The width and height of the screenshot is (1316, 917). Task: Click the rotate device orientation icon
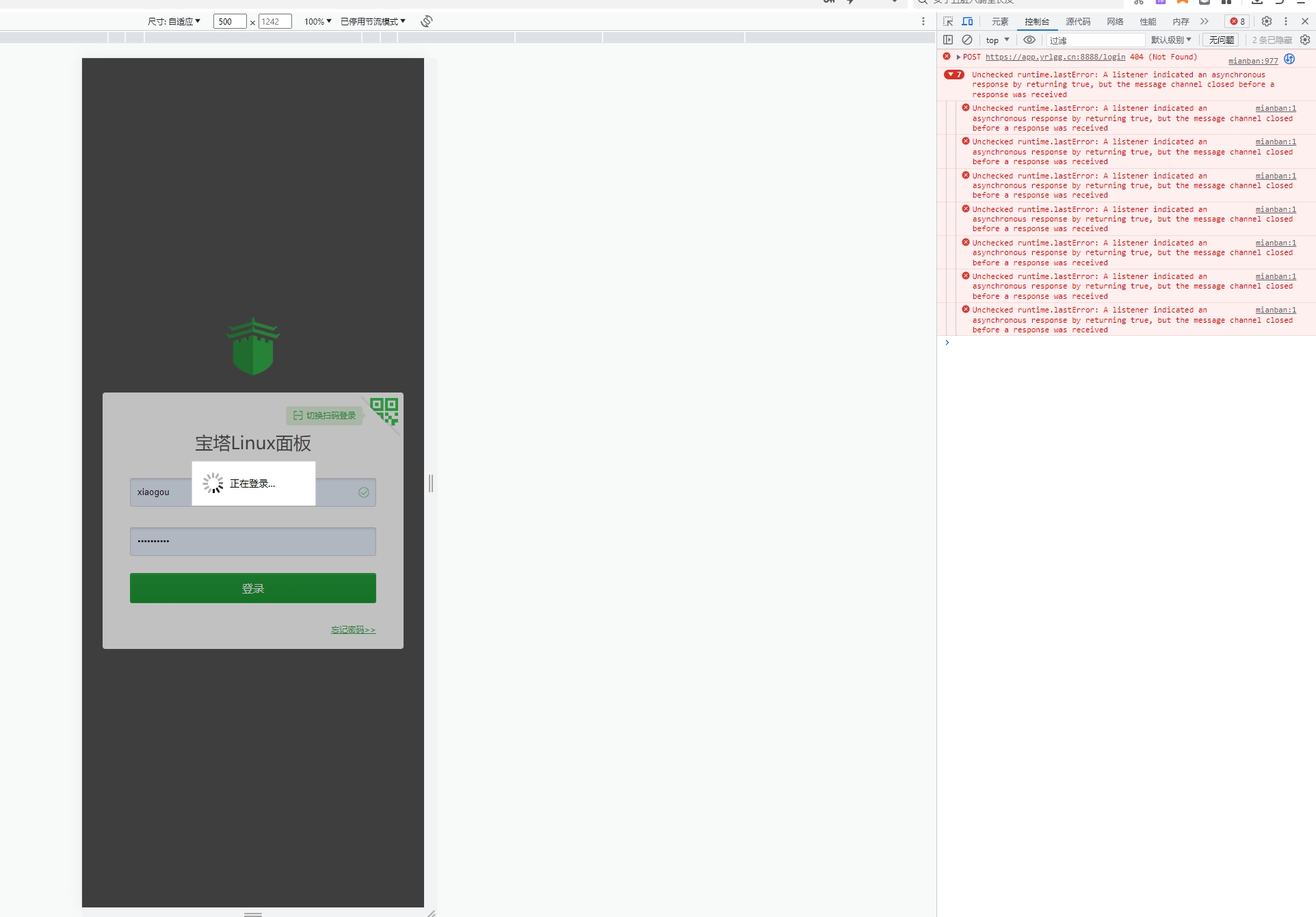pos(427,21)
